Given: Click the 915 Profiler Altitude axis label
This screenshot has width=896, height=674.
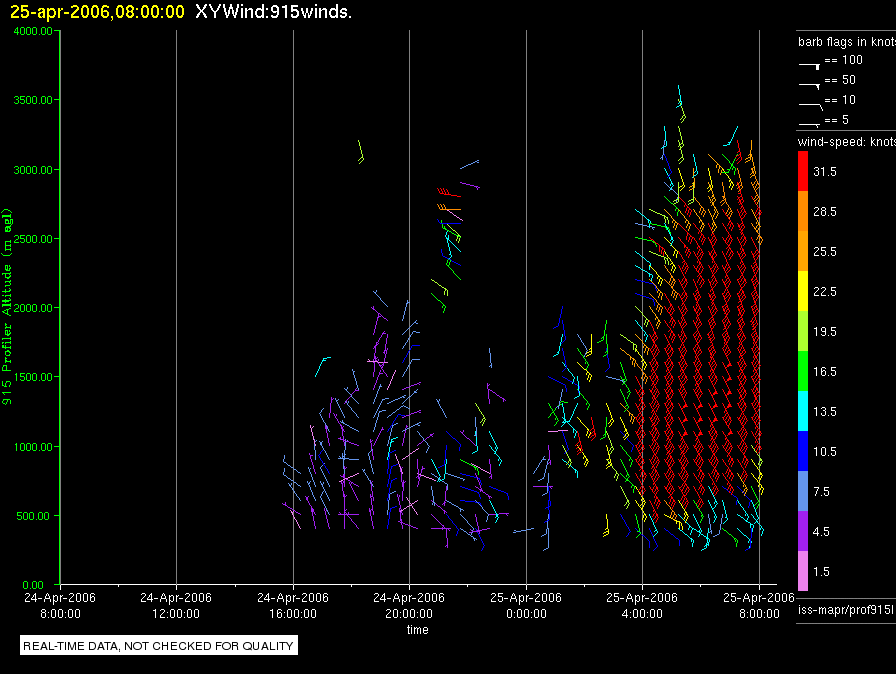Looking at the screenshot, I should (7, 307).
